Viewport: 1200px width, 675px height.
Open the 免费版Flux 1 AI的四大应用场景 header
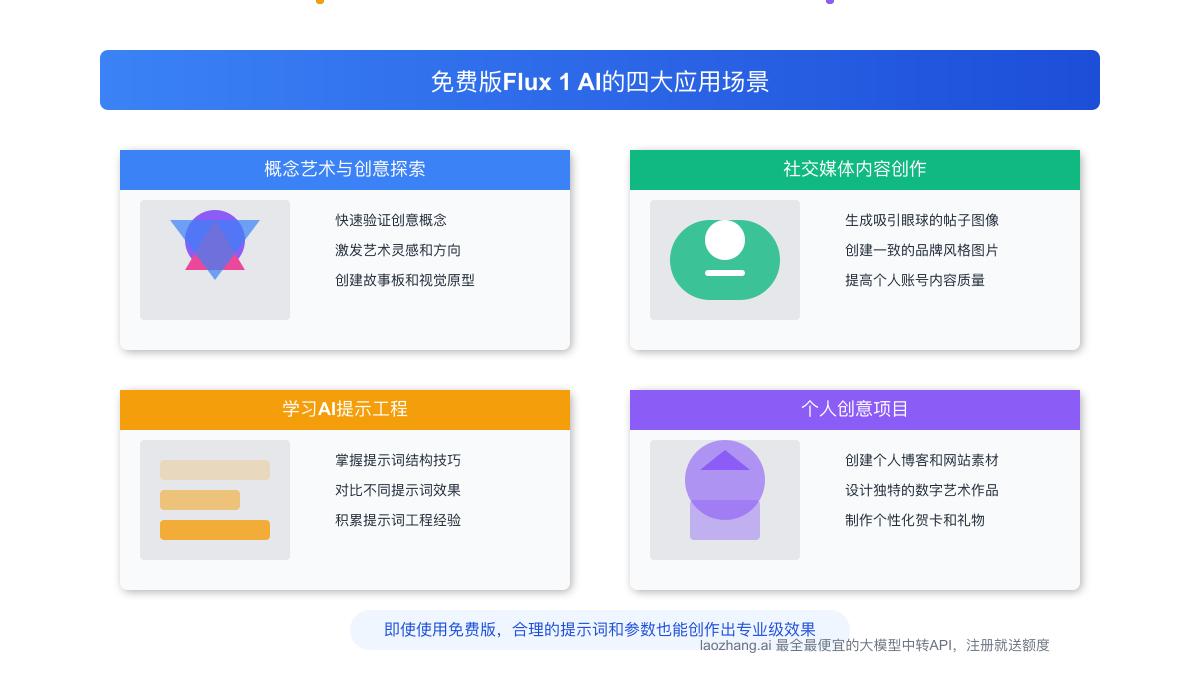[600, 79]
